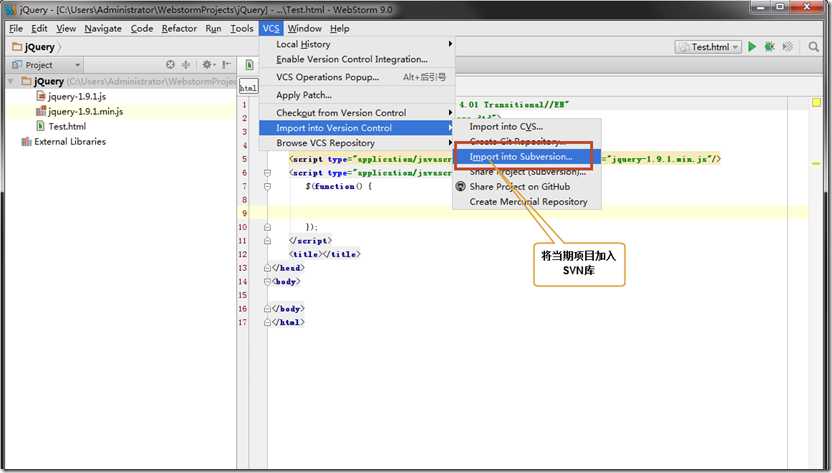Select jquery-1.9.1.min.js in project tree
The image size is (832, 473).
tap(80, 111)
